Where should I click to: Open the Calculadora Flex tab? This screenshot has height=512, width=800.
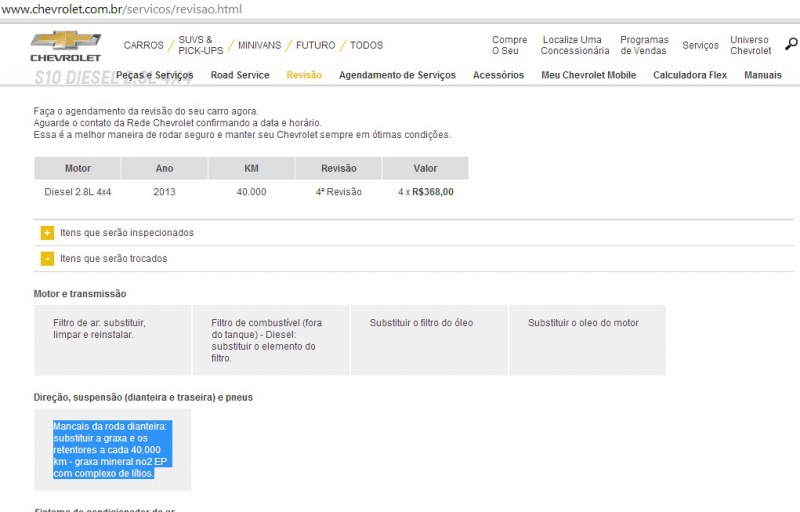coord(690,75)
